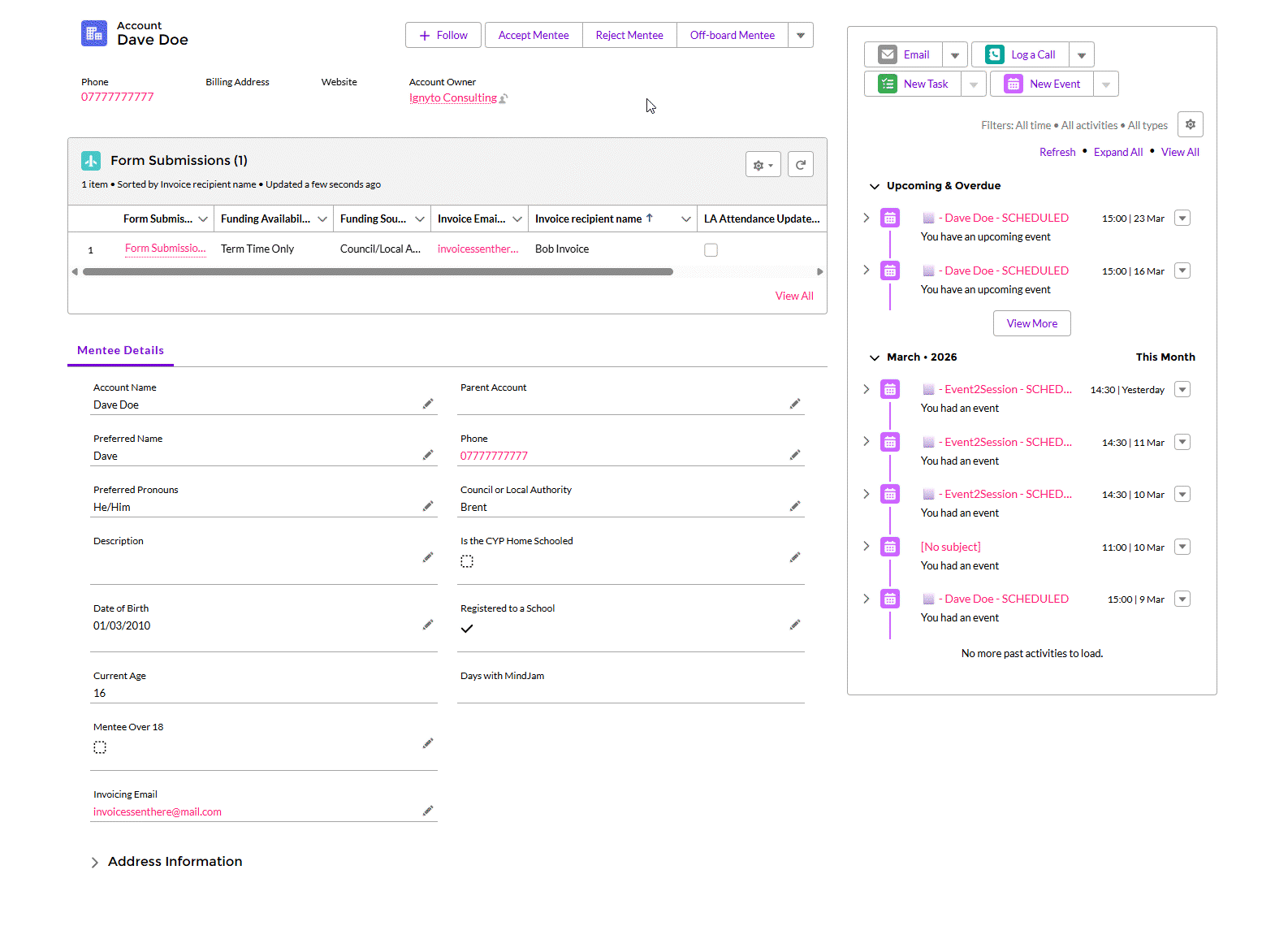Click scroll right arrow of submissions table
Viewport: 1275px width, 952px height.
pos(820,271)
